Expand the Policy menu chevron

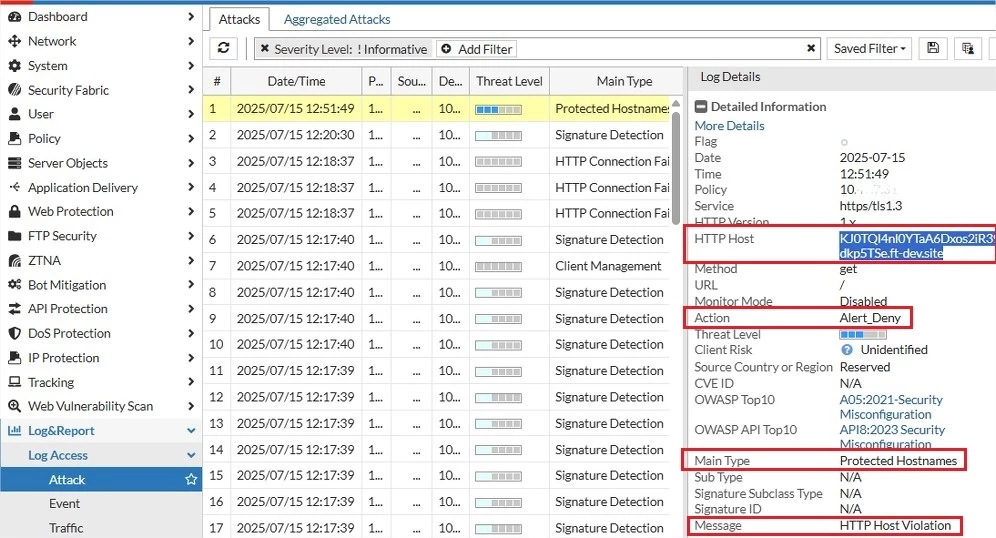point(191,138)
